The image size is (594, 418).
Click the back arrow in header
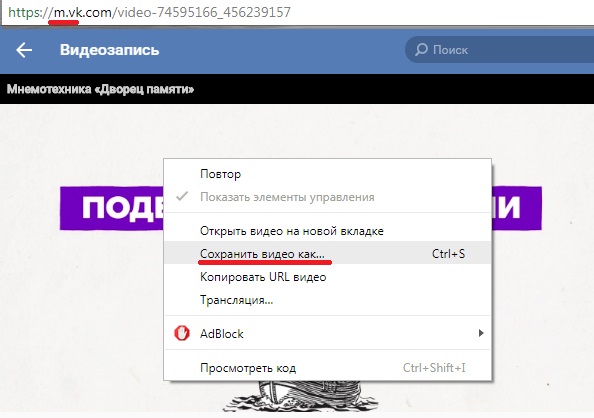pyautogui.click(x=24, y=50)
